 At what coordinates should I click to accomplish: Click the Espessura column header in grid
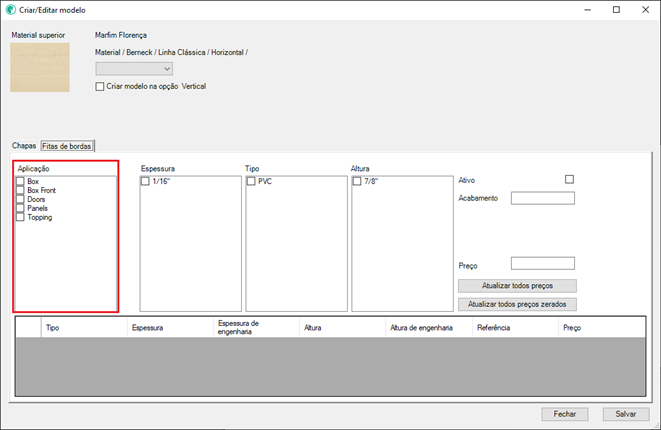tap(170, 328)
